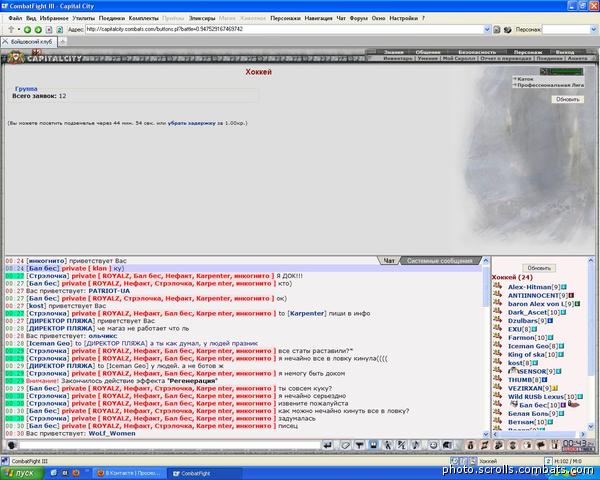Open the Настройки menu
600x480 pixels.
pyautogui.click(x=403, y=18)
